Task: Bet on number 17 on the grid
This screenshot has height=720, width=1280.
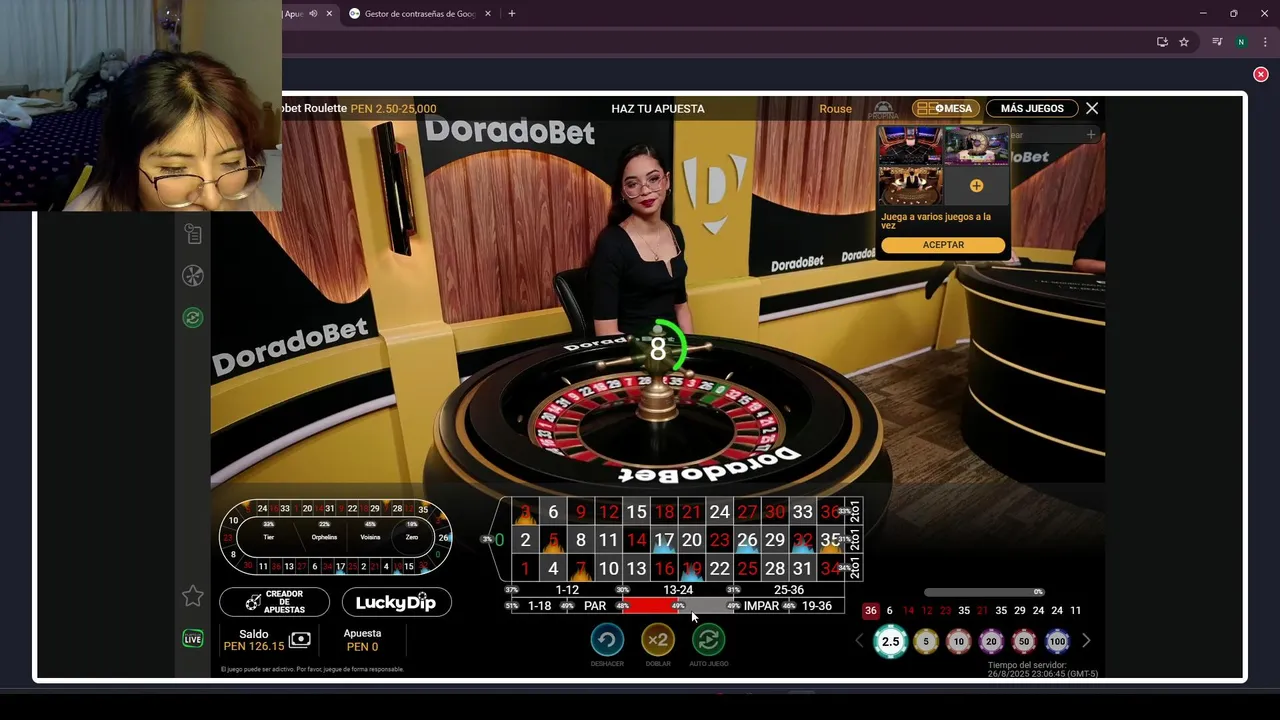Action: pos(664,540)
